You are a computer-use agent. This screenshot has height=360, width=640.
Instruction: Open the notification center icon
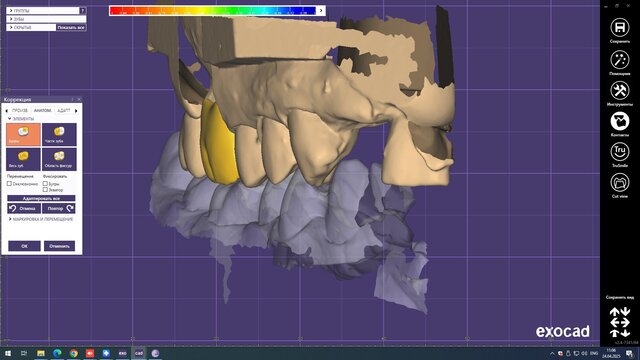click(629, 353)
